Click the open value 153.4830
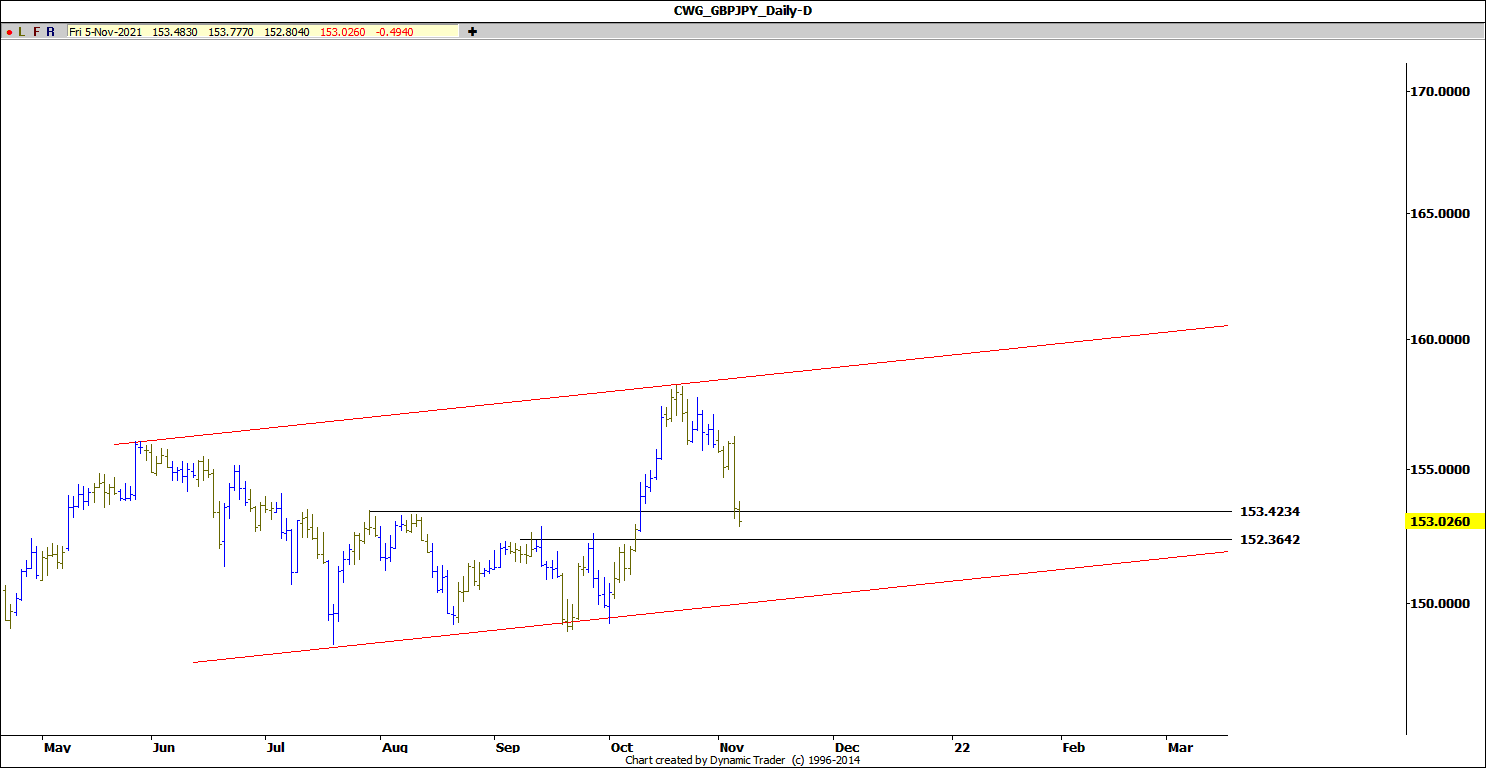Viewport: 1486px width, 768px height. click(173, 32)
